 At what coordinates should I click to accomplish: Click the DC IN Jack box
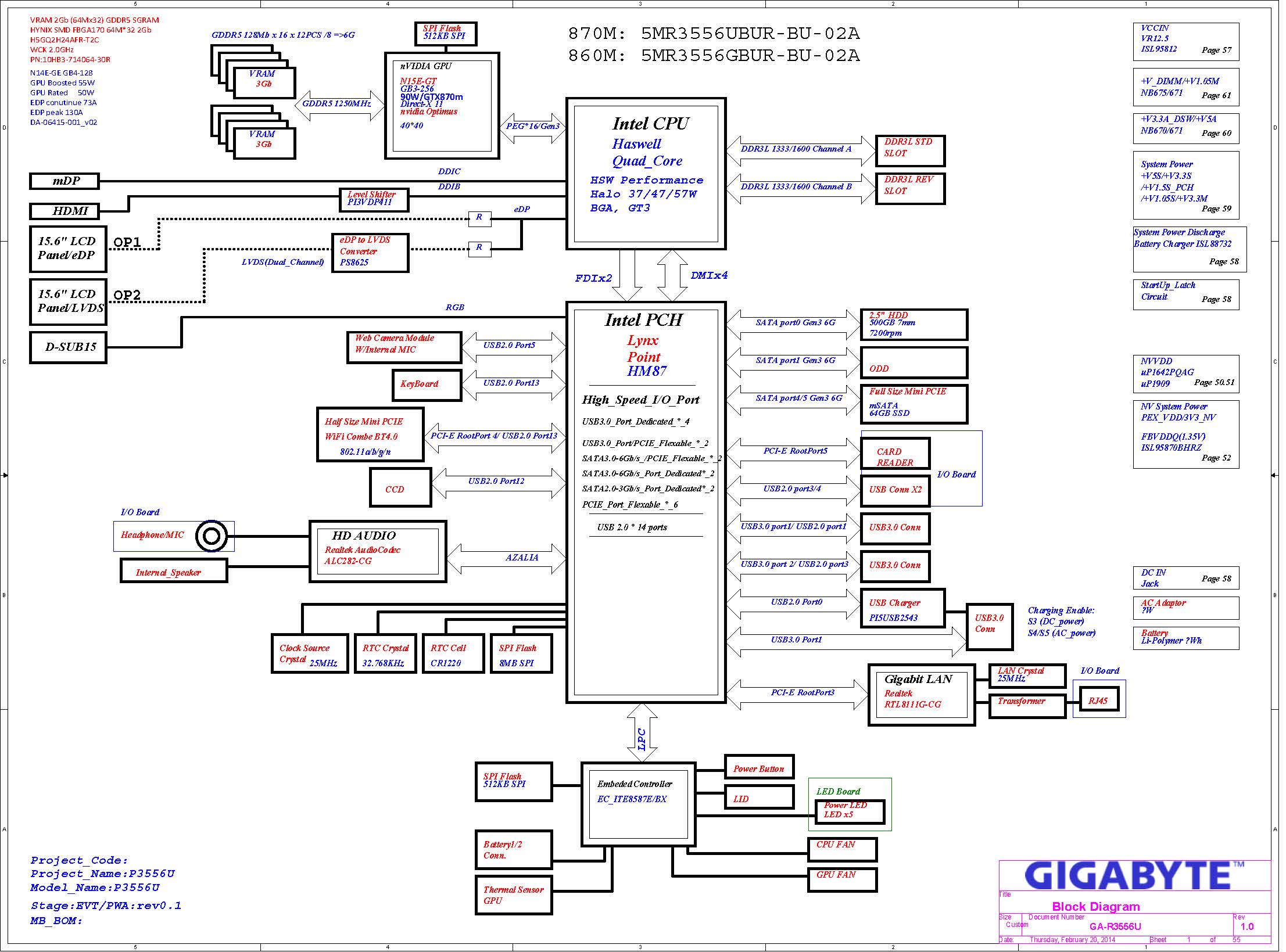point(1186,578)
